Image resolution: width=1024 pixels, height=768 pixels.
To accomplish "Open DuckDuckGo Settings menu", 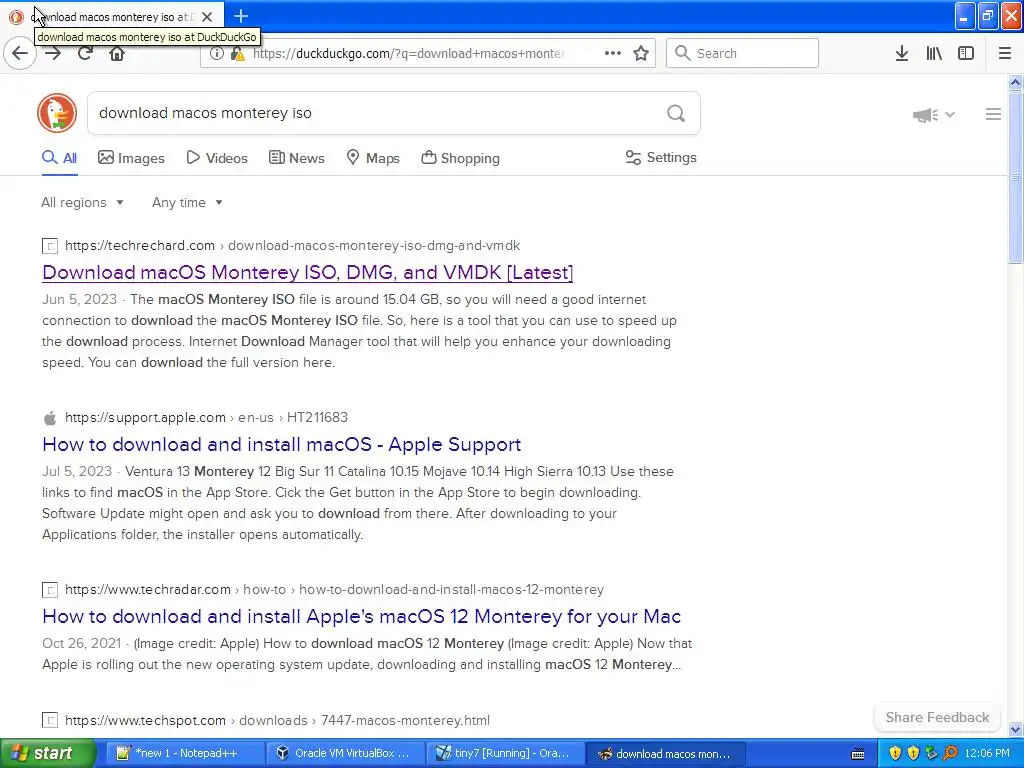I will point(661,157).
